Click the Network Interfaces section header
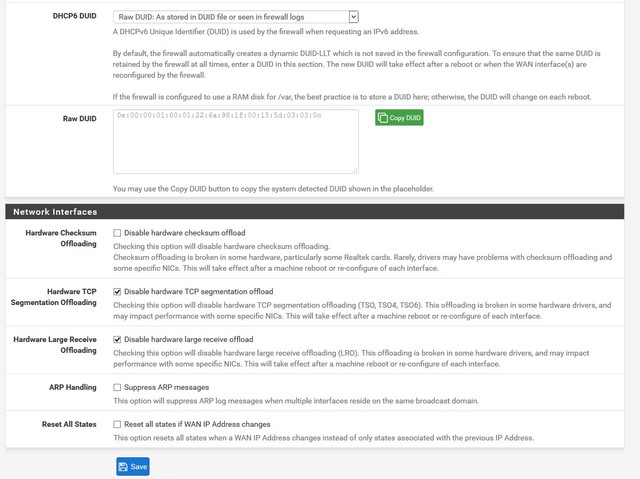This screenshot has width=640, height=479. pyautogui.click(x=314, y=211)
